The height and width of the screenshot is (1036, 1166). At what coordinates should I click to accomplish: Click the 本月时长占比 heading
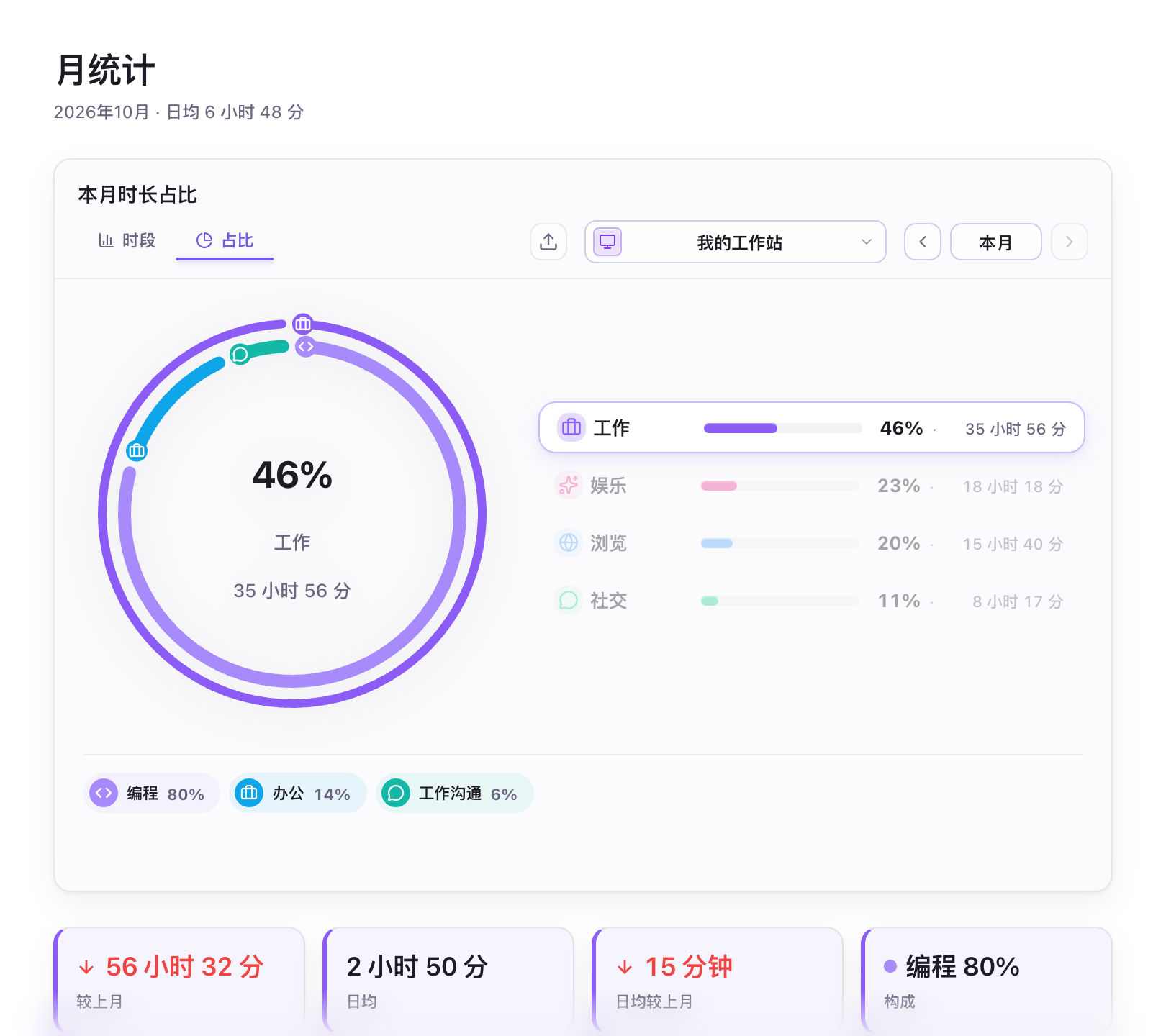point(137,194)
